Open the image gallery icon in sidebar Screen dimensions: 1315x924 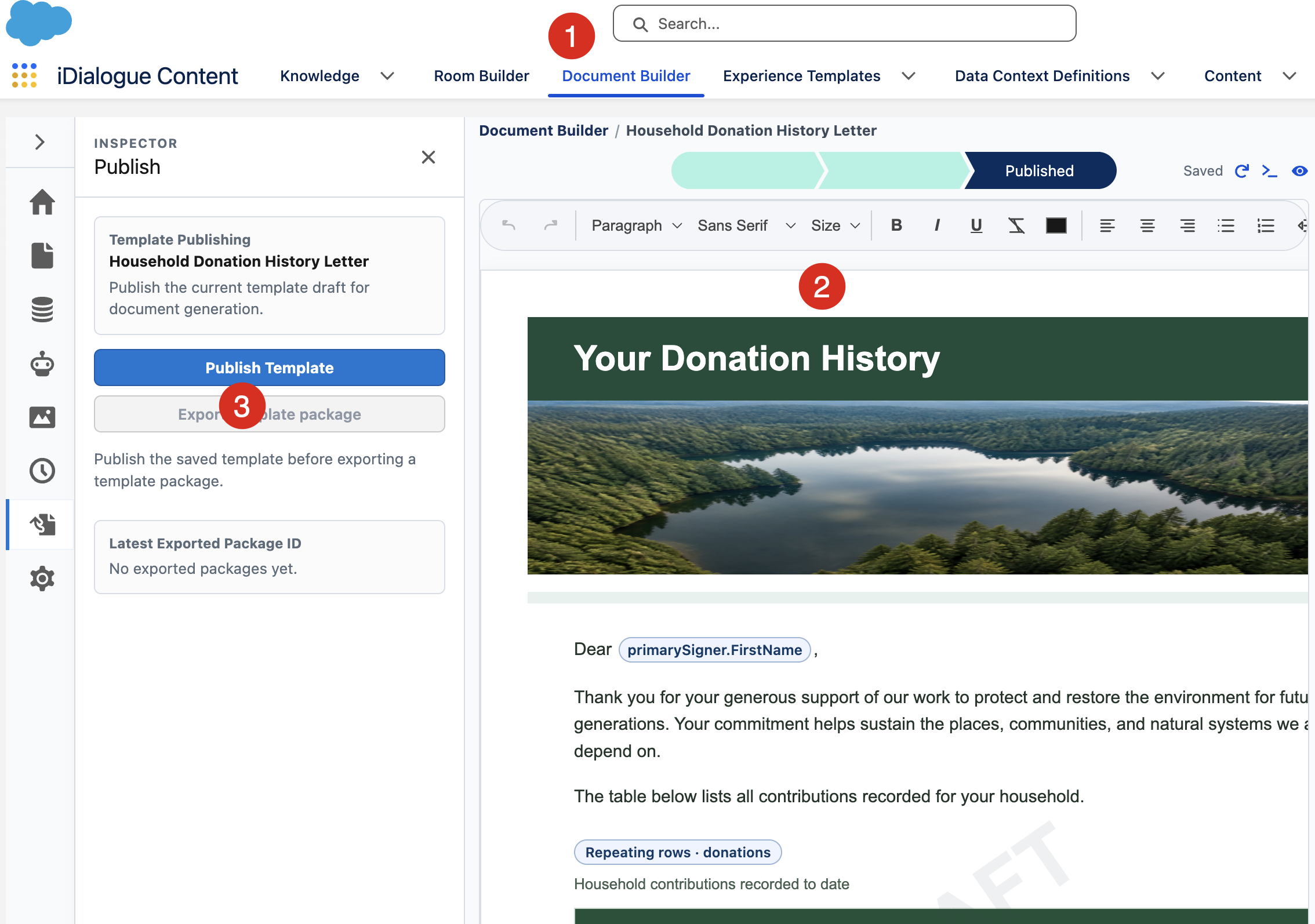pyautogui.click(x=42, y=417)
